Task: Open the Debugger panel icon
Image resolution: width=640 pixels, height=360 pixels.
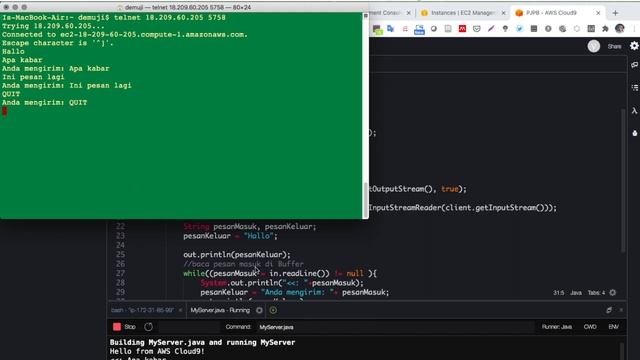Action: pyautogui.click(x=634, y=133)
